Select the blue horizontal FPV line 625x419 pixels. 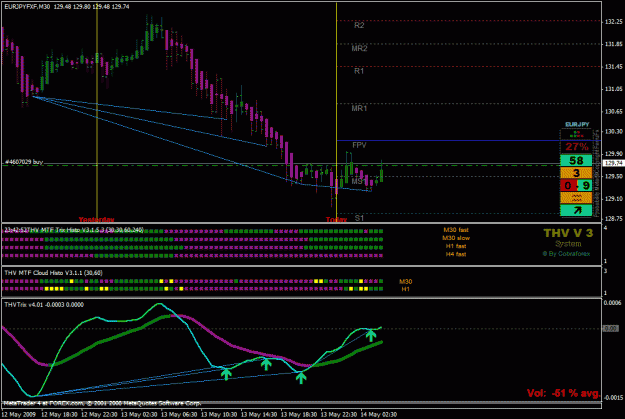[469, 140]
